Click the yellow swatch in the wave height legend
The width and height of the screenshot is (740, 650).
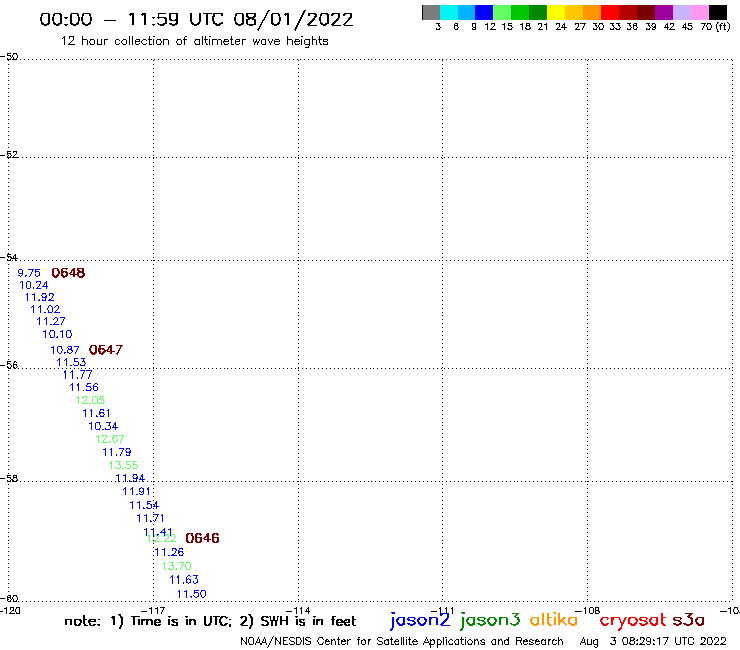point(556,13)
